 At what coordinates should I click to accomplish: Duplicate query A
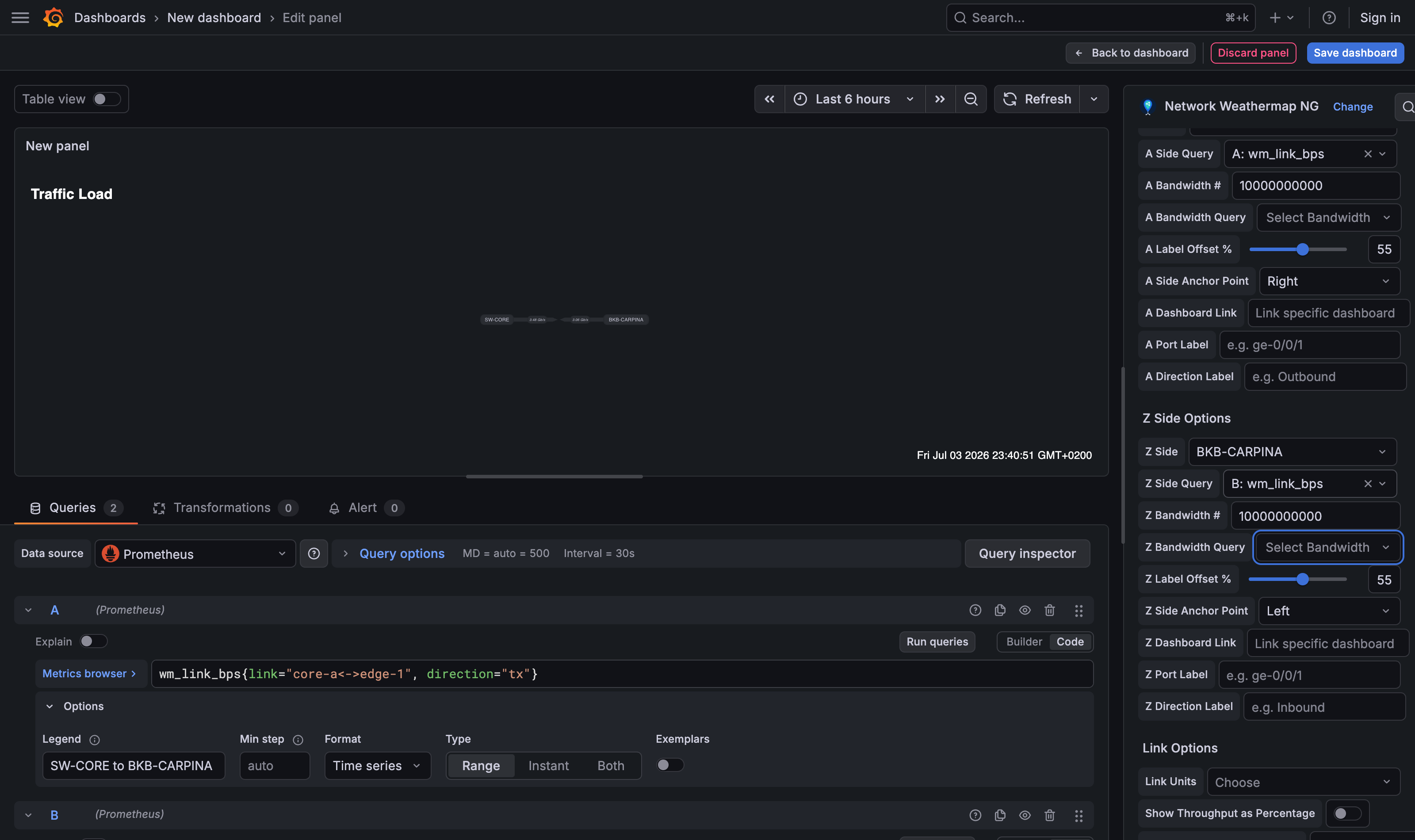coord(999,610)
